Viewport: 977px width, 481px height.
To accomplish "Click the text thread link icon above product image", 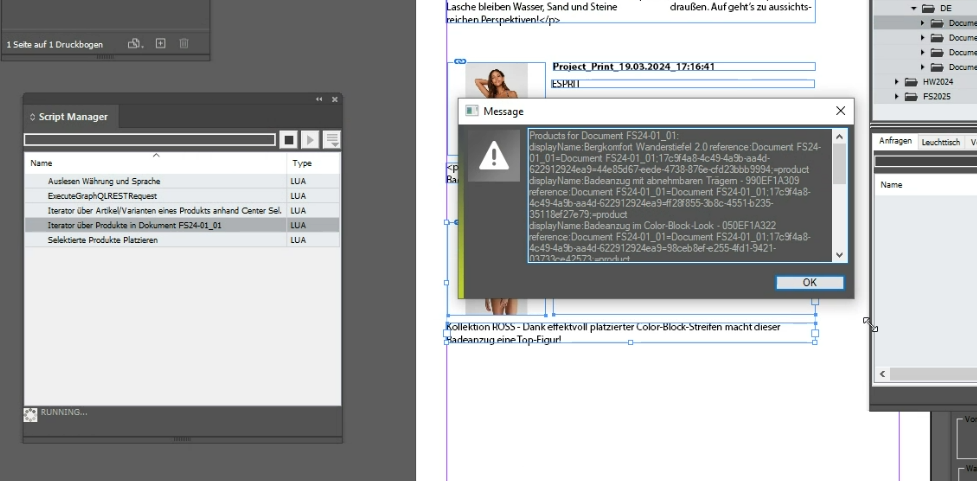I will (x=460, y=61).
